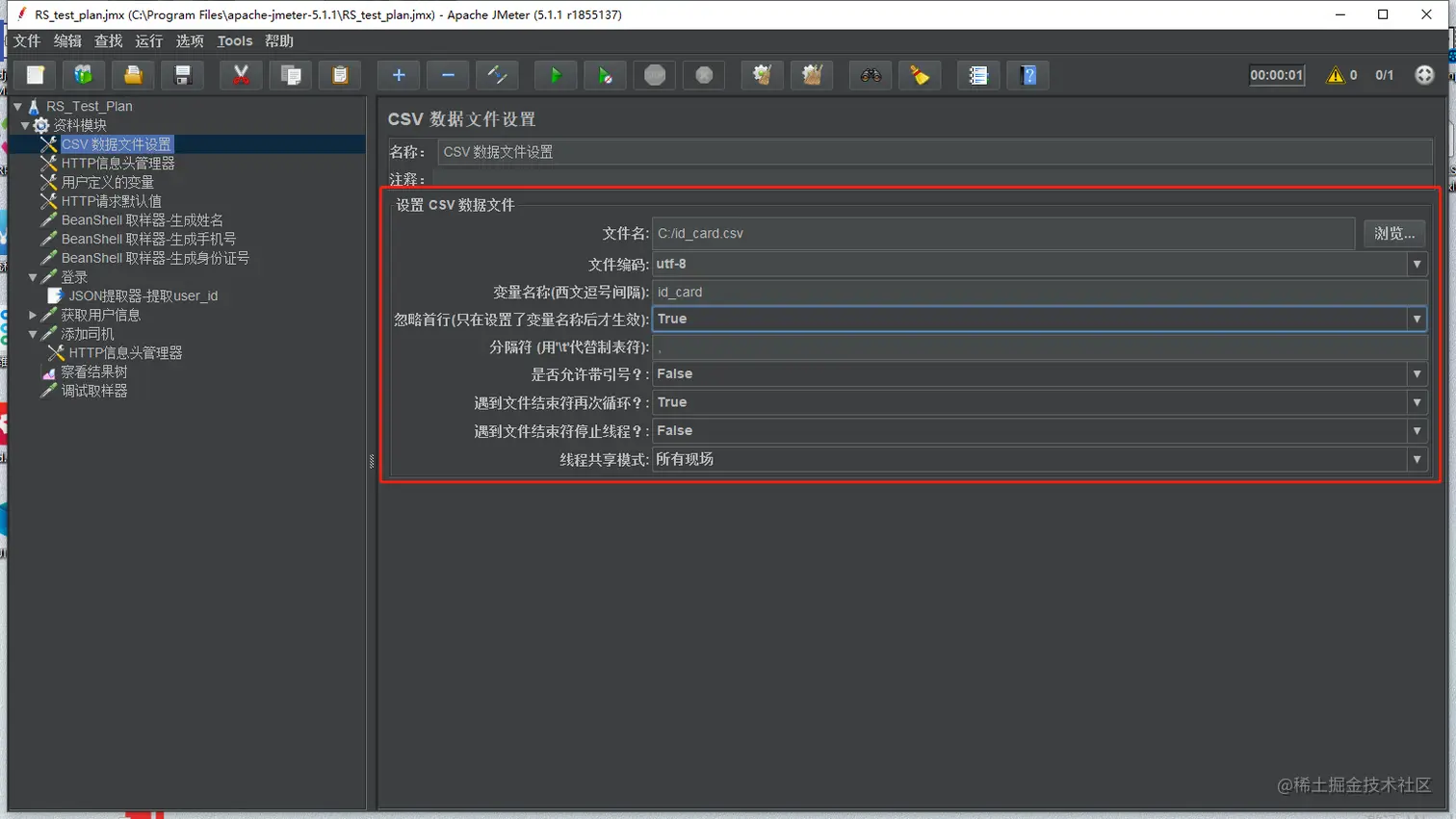
Task: Click the Open file folder icon
Action: coord(133,75)
